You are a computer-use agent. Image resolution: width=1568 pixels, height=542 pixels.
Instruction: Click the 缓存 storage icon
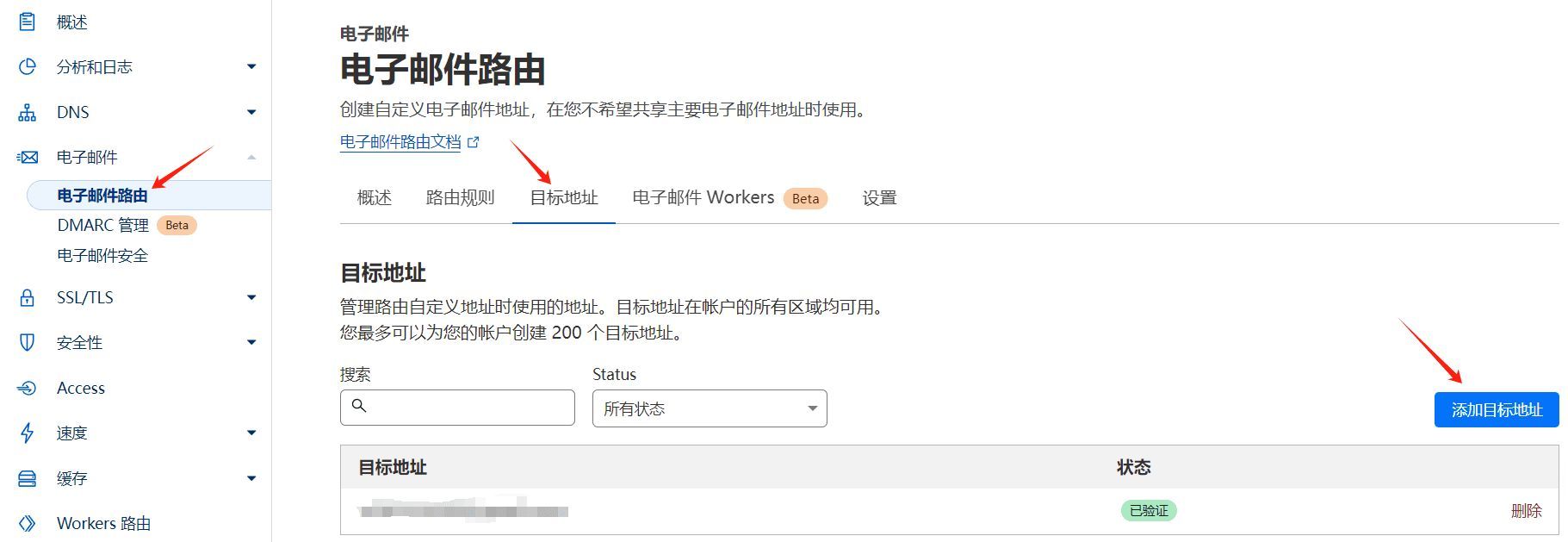pos(28,478)
